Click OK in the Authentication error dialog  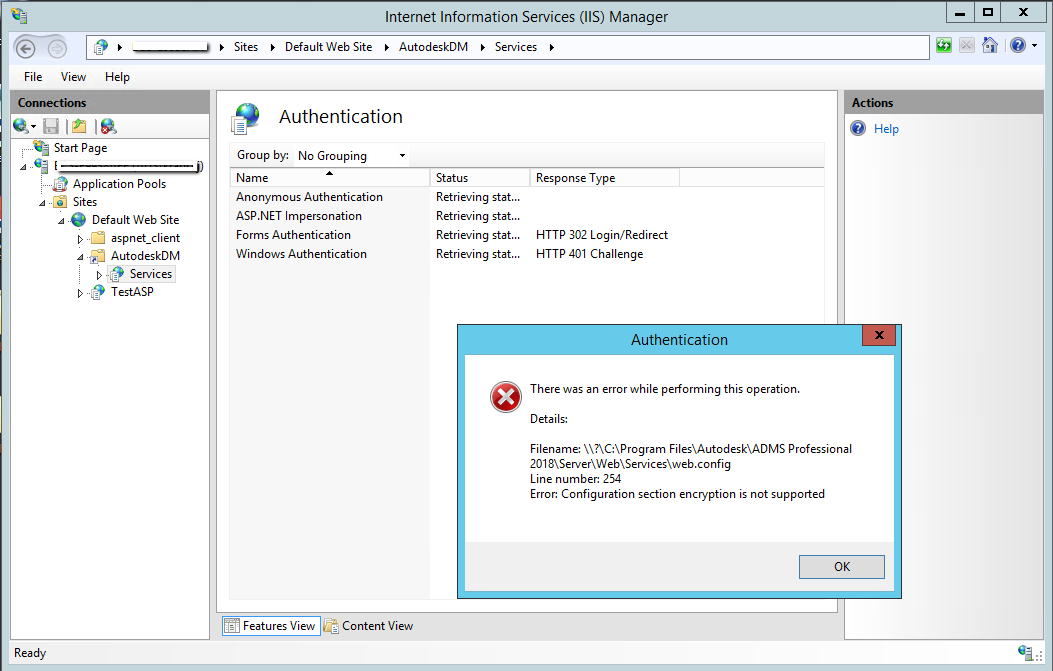841,566
